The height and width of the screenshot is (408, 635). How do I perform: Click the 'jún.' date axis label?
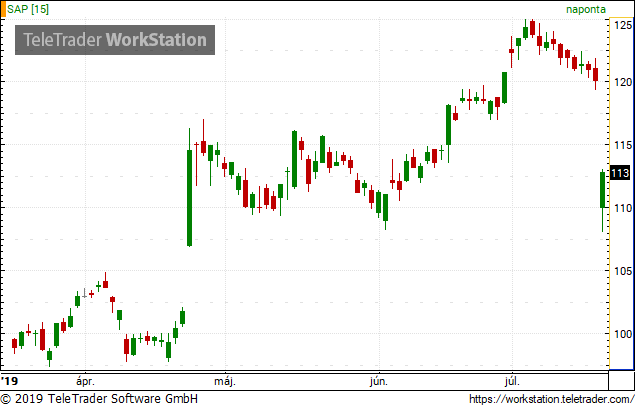click(379, 381)
